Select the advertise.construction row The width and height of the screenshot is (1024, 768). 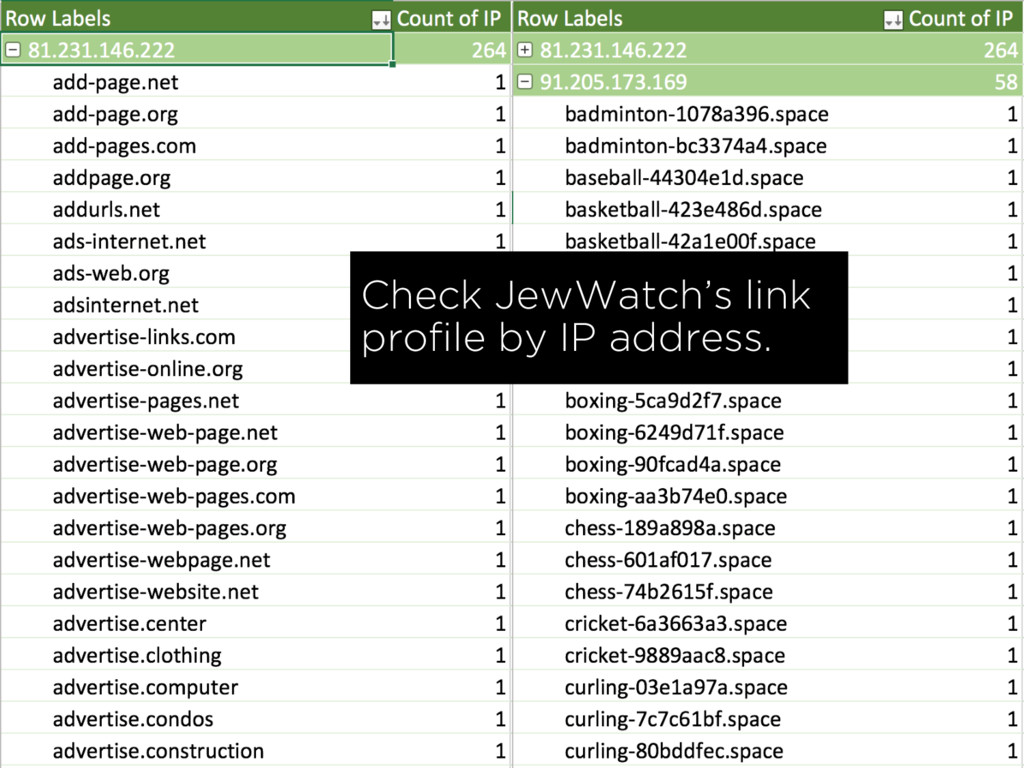[255, 751]
